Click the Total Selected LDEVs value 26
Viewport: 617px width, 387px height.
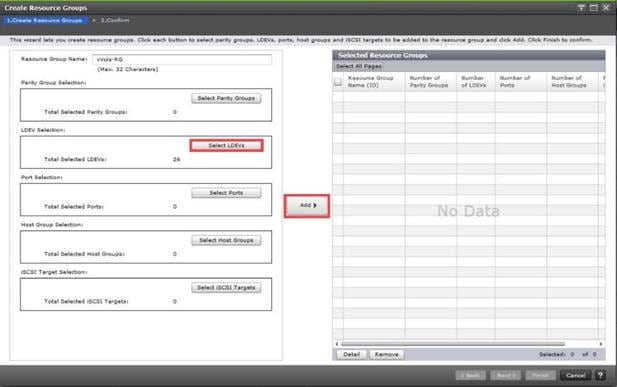click(176, 159)
